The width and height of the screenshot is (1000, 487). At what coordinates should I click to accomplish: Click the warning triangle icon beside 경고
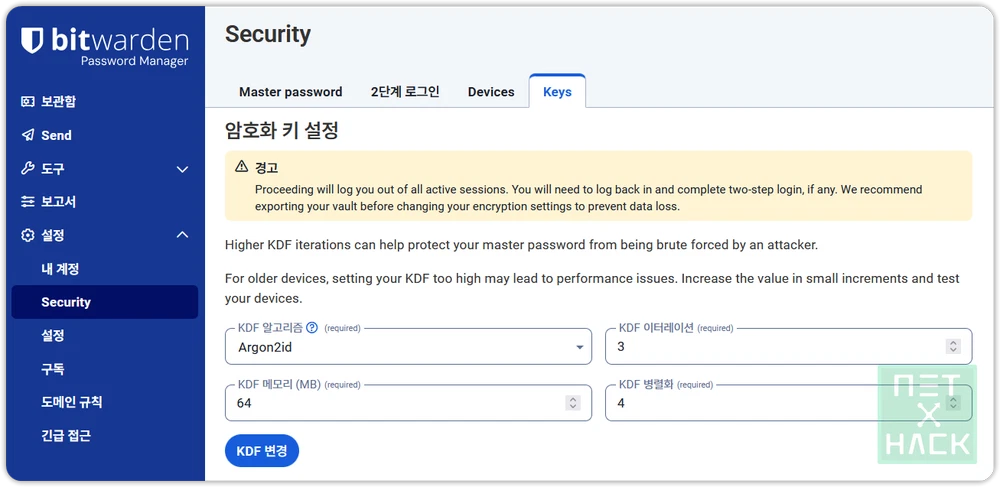coord(242,167)
